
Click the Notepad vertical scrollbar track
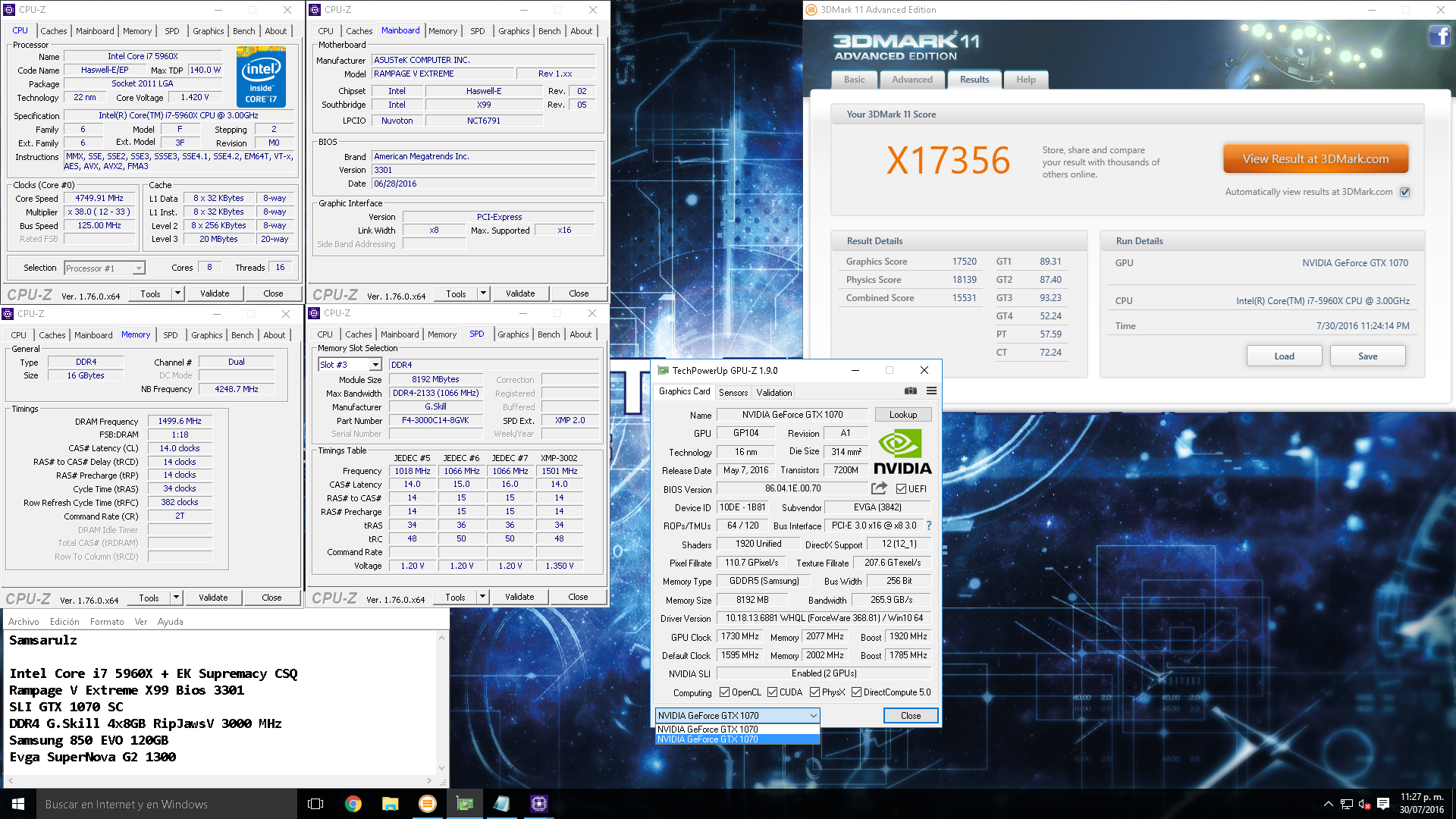(x=441, y=703)
